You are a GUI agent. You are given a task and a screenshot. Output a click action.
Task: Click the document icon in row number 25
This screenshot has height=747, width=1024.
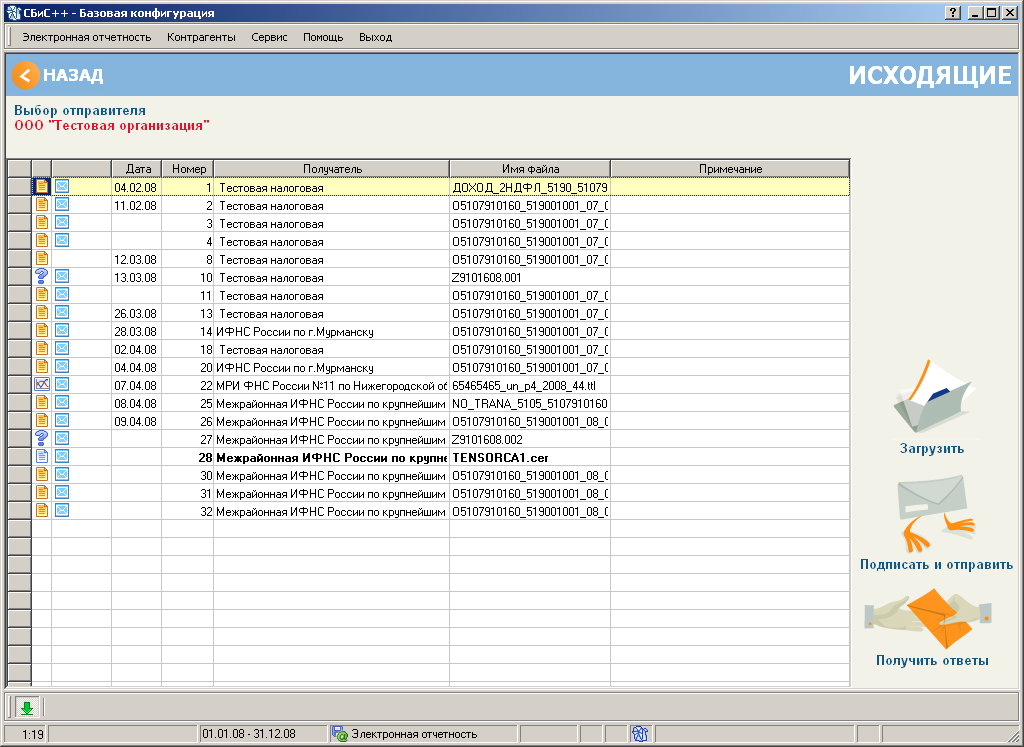pos(42,403)
